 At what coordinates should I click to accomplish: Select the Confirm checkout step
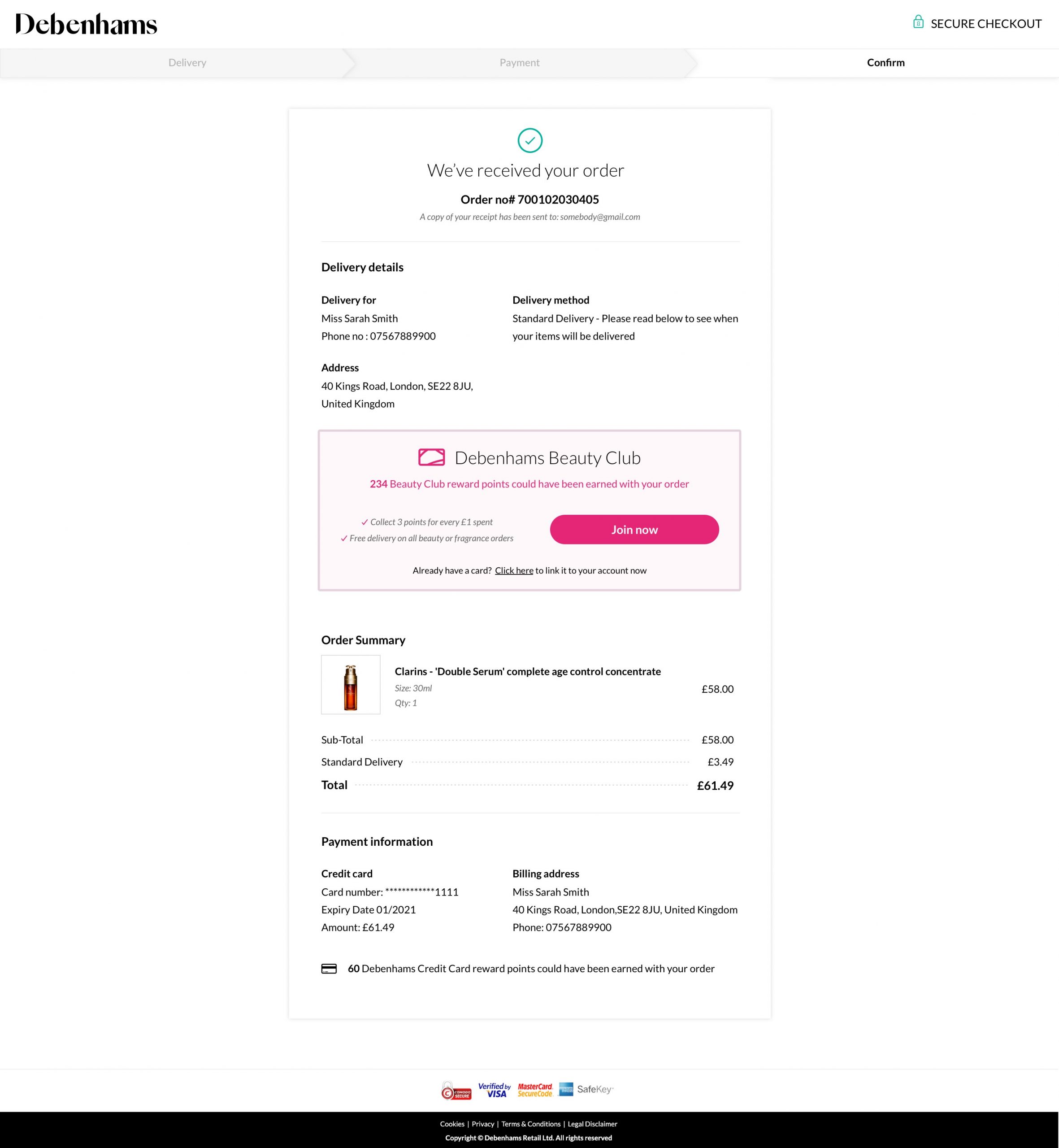click(x=885, y=63)
